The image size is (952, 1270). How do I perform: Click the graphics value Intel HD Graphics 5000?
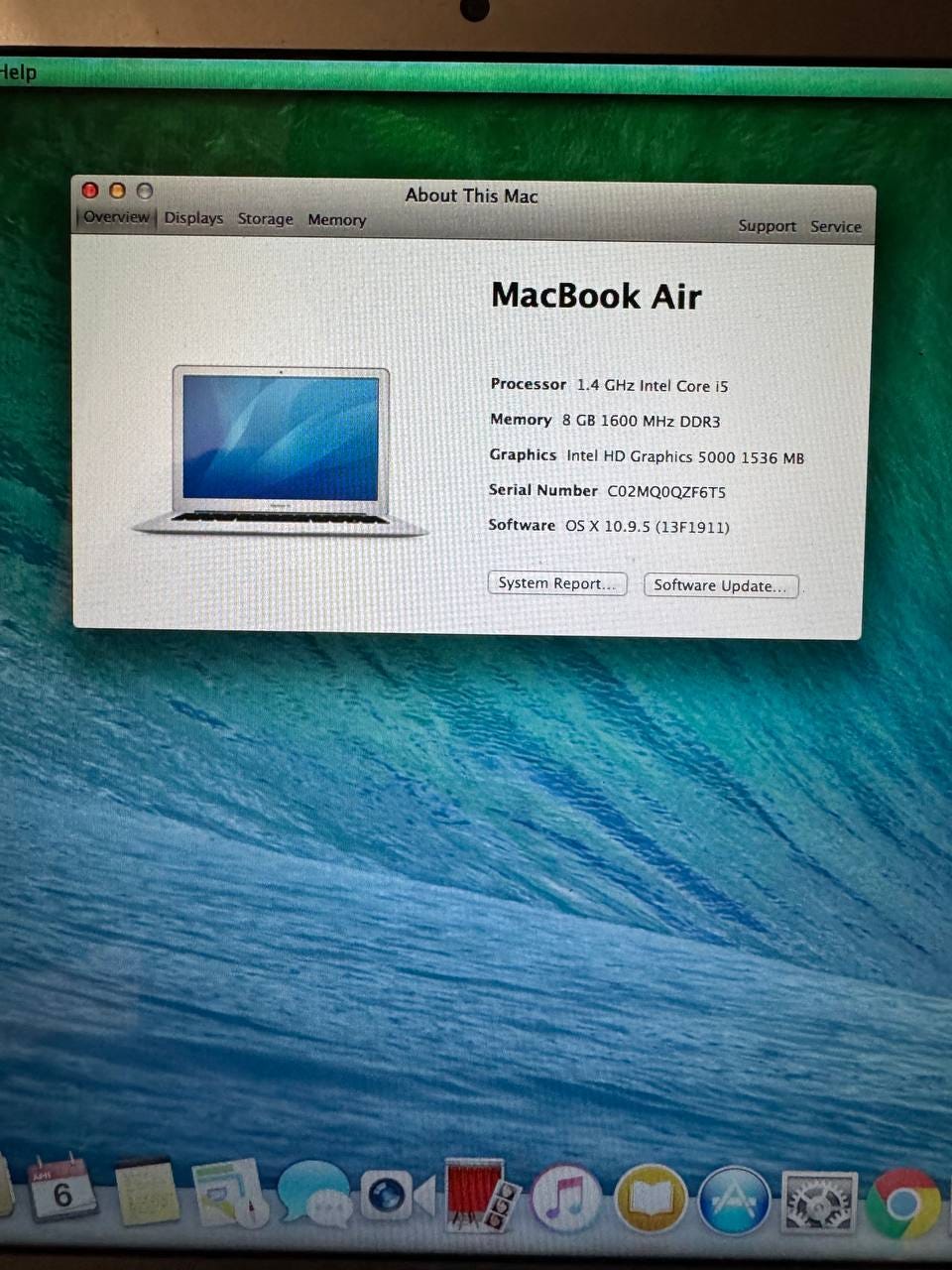[x=651, y=456]
